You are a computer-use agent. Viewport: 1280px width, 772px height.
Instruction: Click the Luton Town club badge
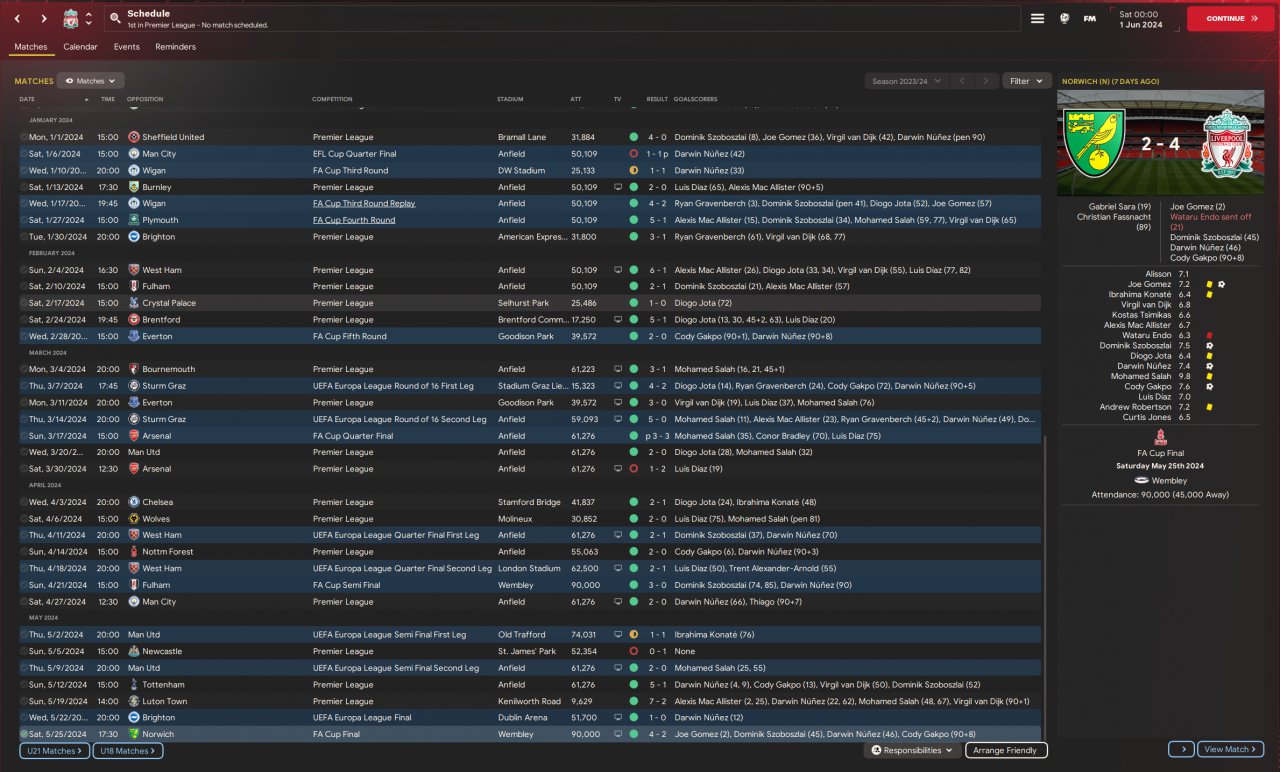[134, 701]
